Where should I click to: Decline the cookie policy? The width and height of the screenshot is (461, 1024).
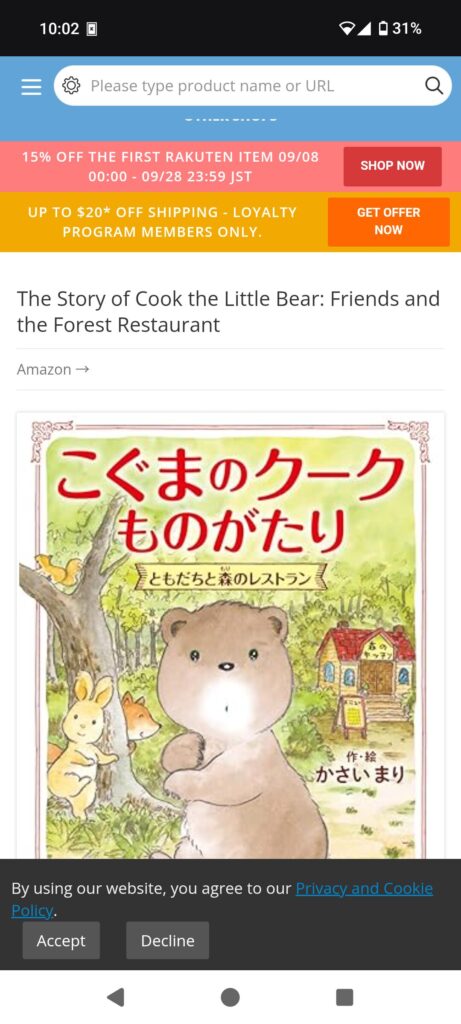tap(168, 940)
